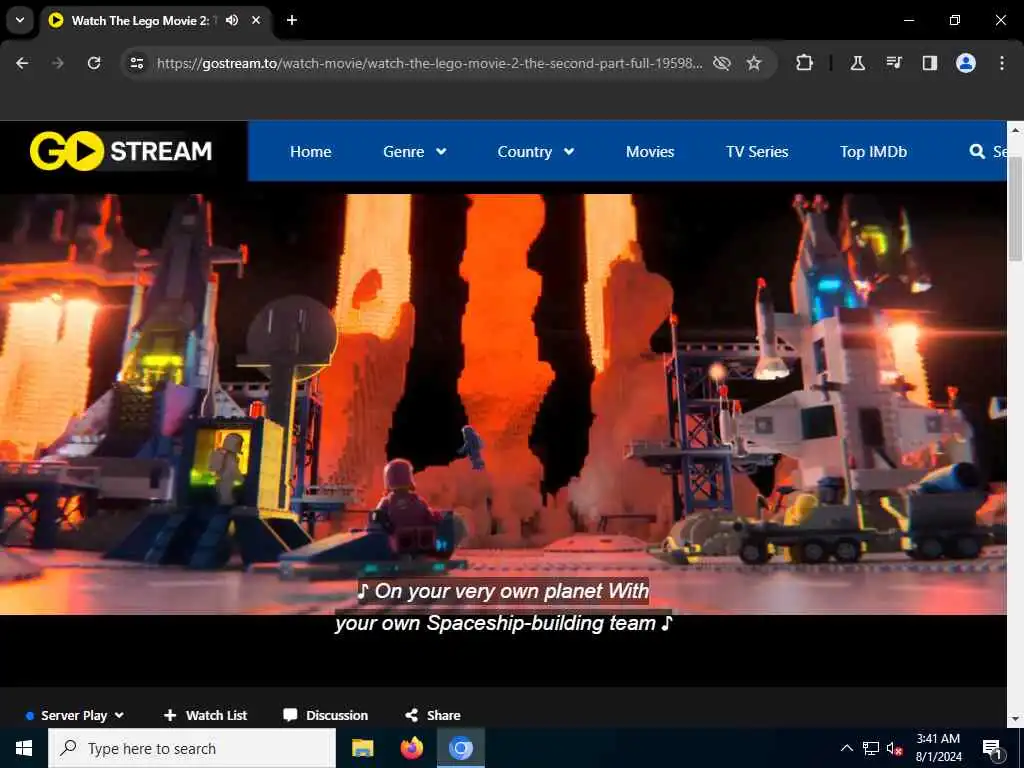Share this movie
The width and height of the screenshot is (1024, 768).
(x=432, y=715)
